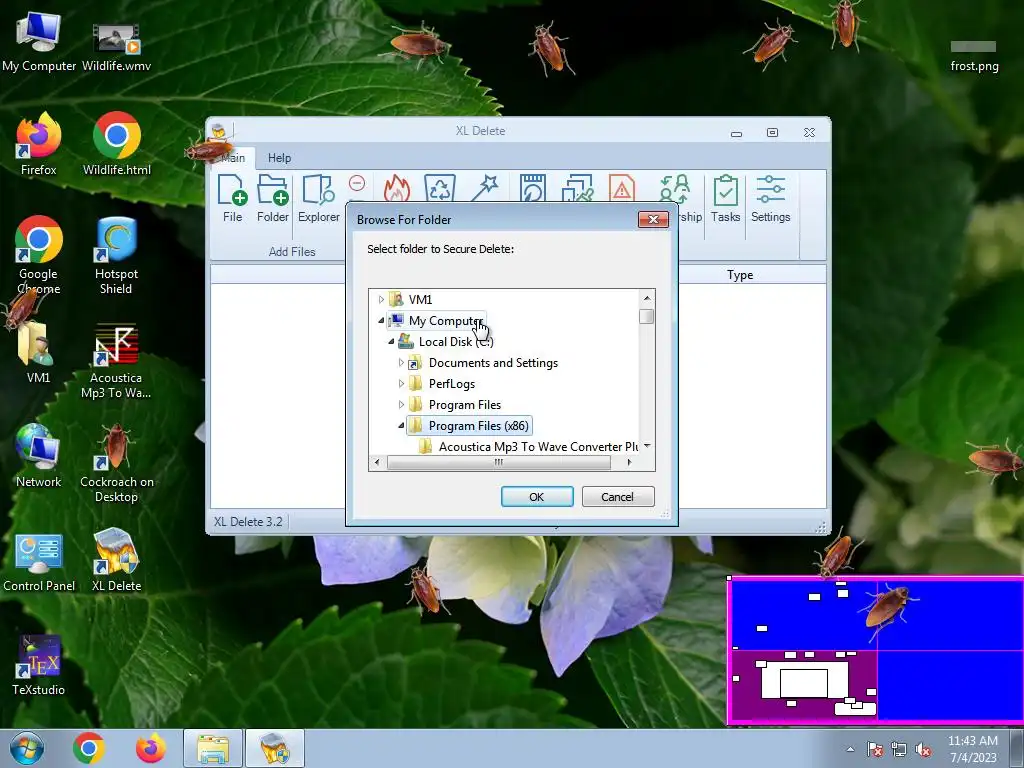
Task: Click the Windows Explorer taskbar icon
Action: (x=213, y=748)
